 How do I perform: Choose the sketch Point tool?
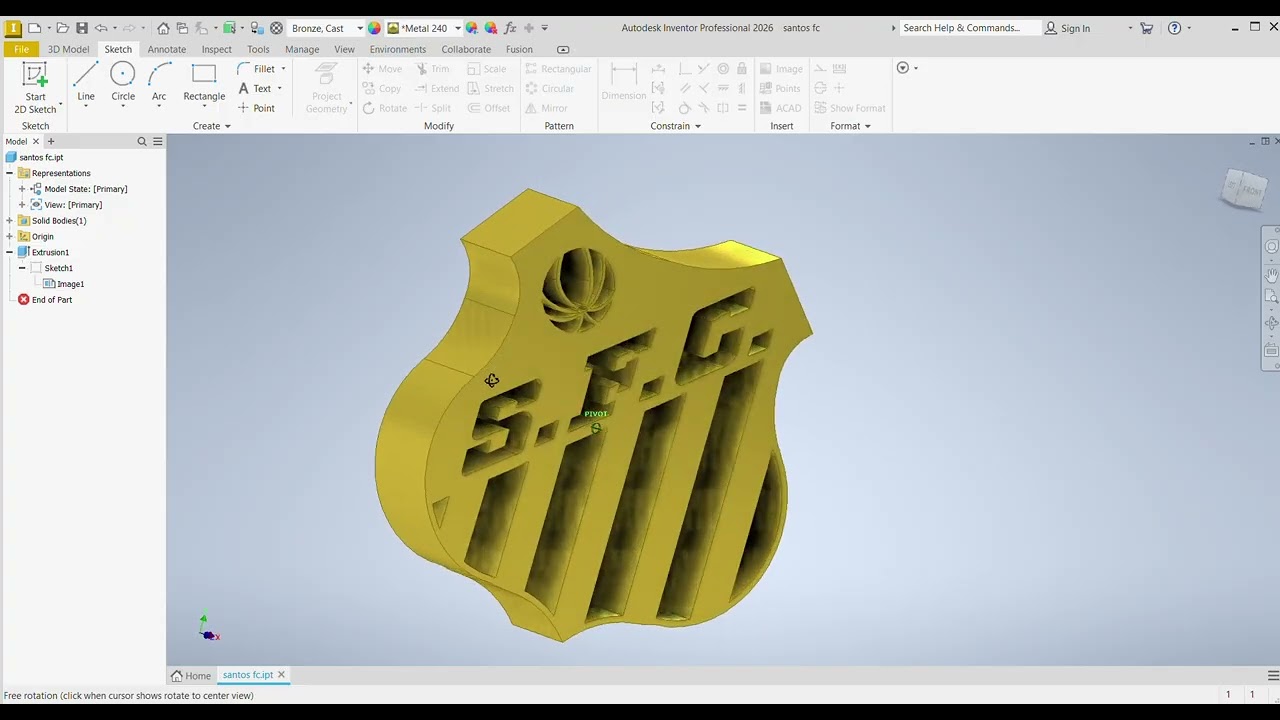[x=256, y=108]
